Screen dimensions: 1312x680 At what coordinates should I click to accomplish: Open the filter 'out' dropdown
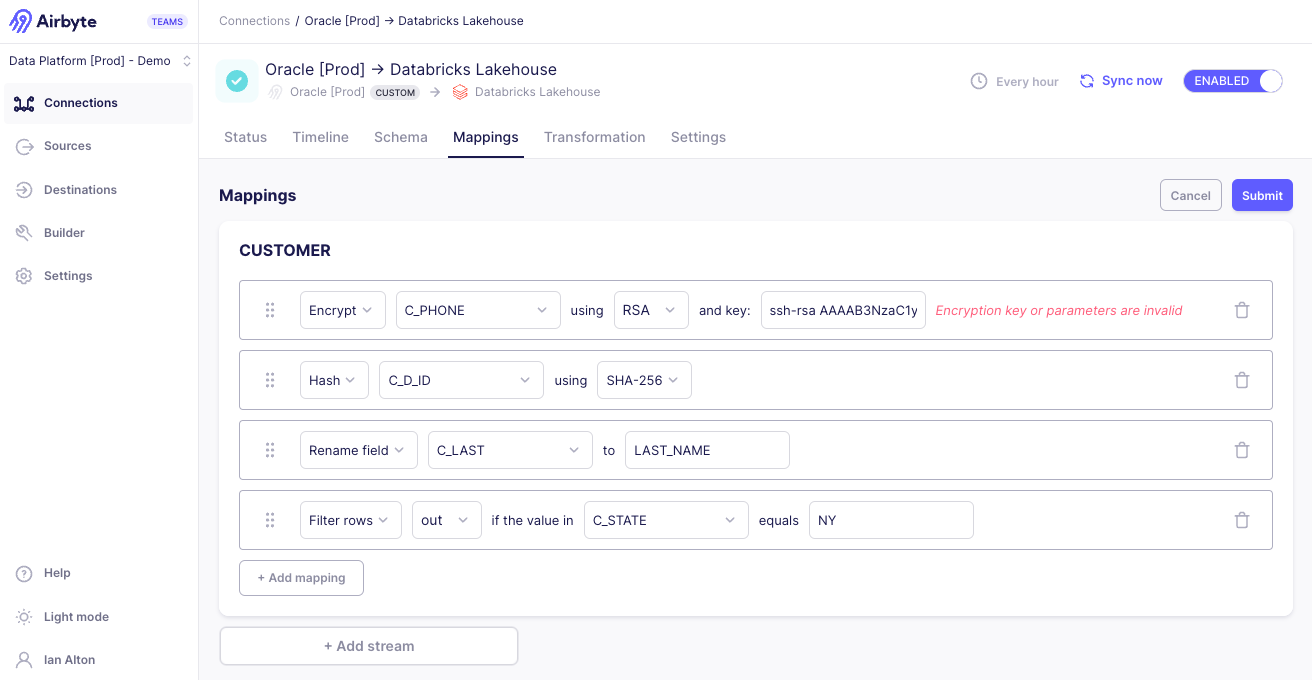click(x=447, y=520)
